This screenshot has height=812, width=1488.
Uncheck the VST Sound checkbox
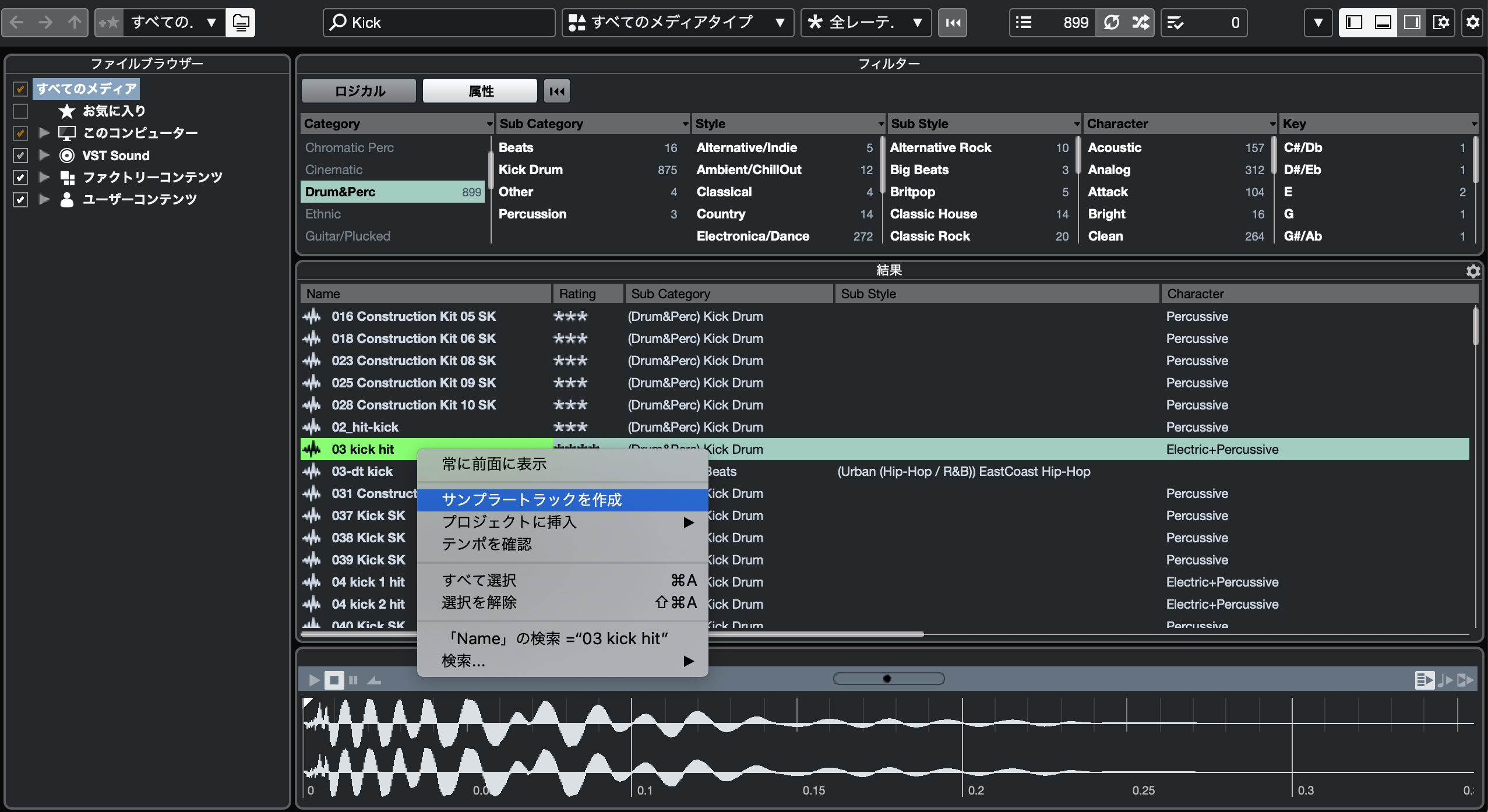20,156
